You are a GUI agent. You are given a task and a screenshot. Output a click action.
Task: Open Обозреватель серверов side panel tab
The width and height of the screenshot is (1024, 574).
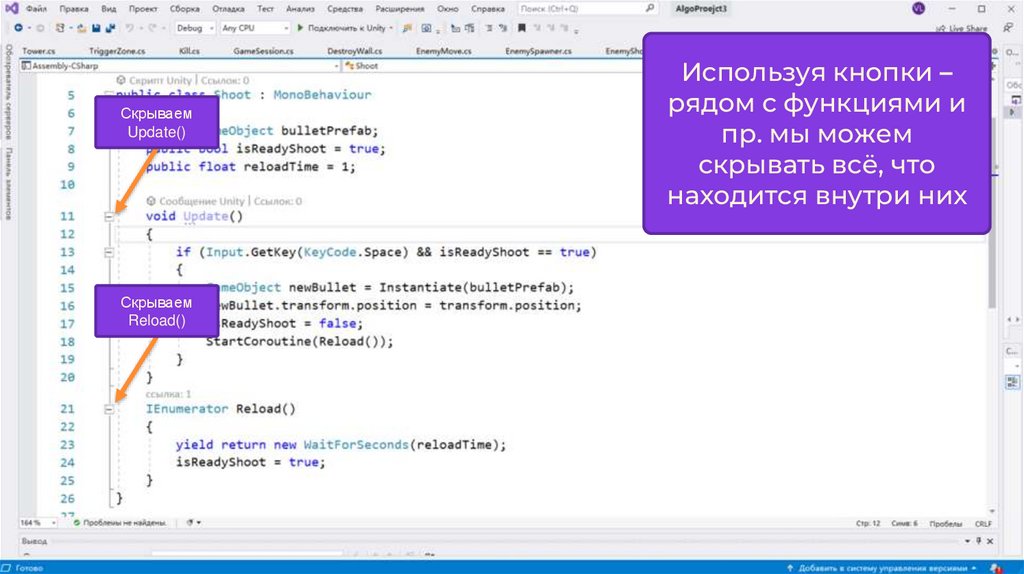tap(8, 92)
